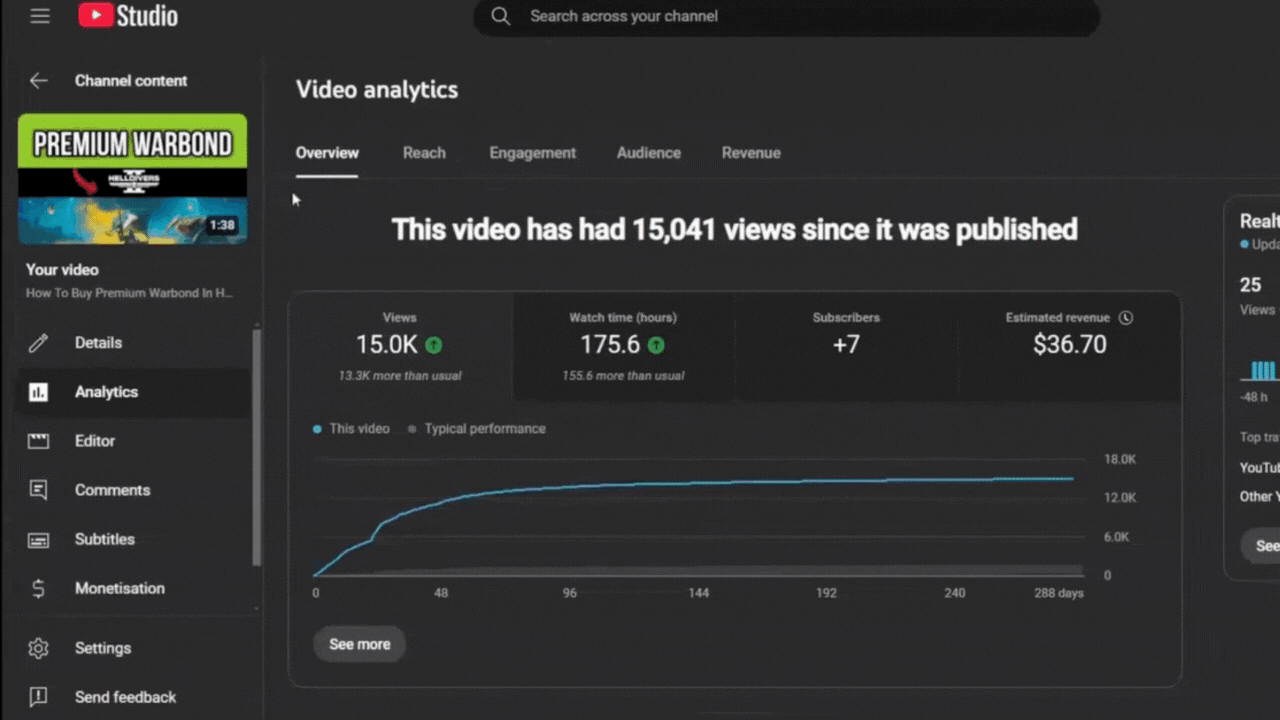Click the 1:38 duration badge on thumbnail
The height and width of the screenshot is (720, 1280).
(x=222, y=226)
